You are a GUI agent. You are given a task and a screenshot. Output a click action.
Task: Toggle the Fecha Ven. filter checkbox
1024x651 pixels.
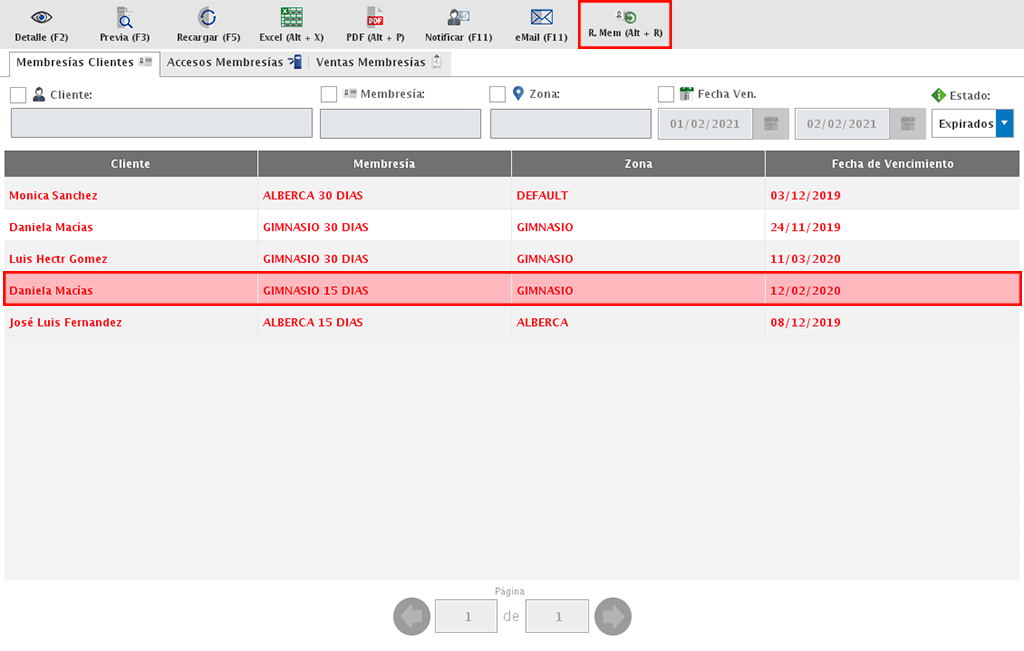[x=666, y=94]
